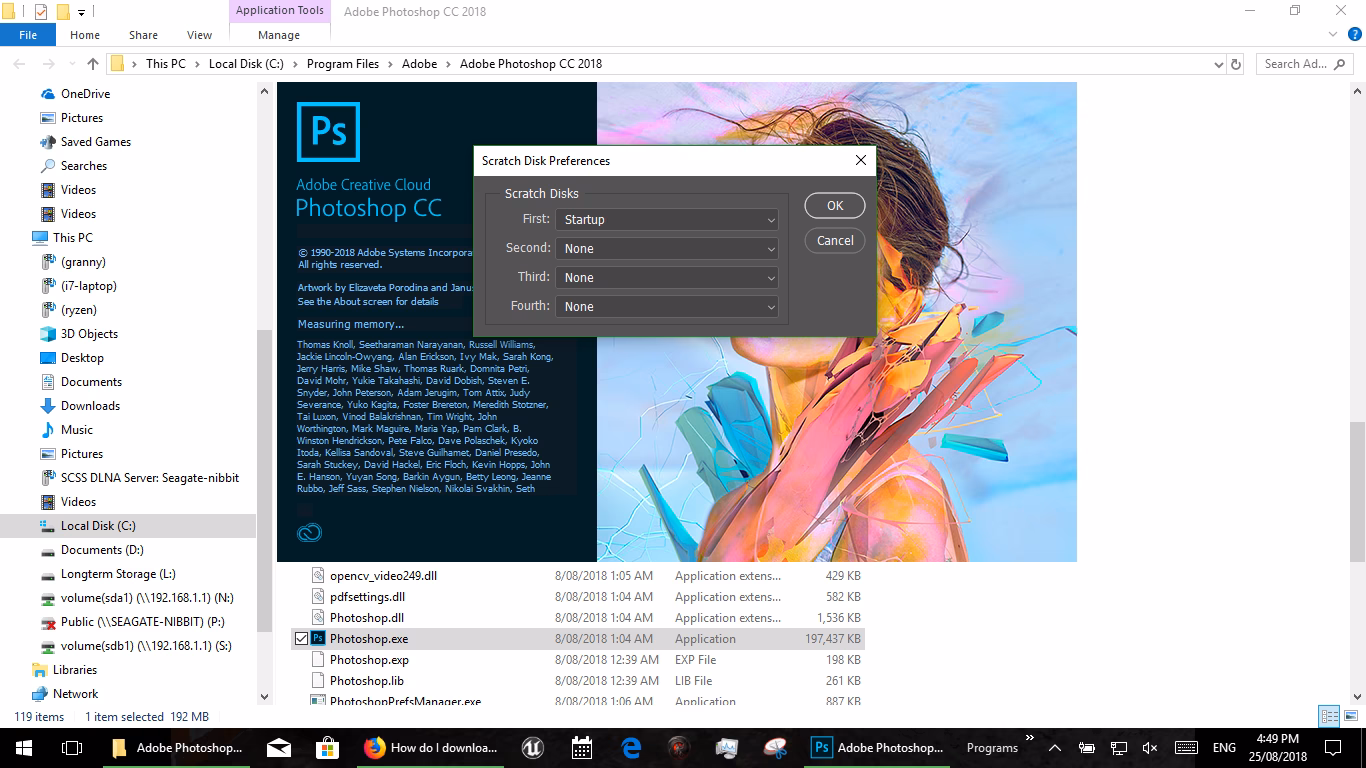Open the Manage tab under Application Tools
1366x768 pixels.
(x=278, y=34)
